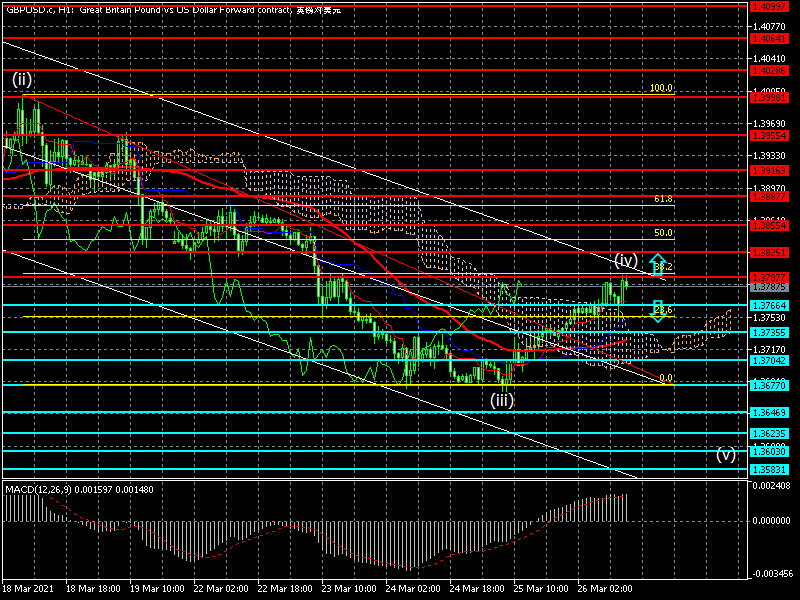
Task: Click the 22 Mar 18:00 time axis label
Action: pos(285,589)
